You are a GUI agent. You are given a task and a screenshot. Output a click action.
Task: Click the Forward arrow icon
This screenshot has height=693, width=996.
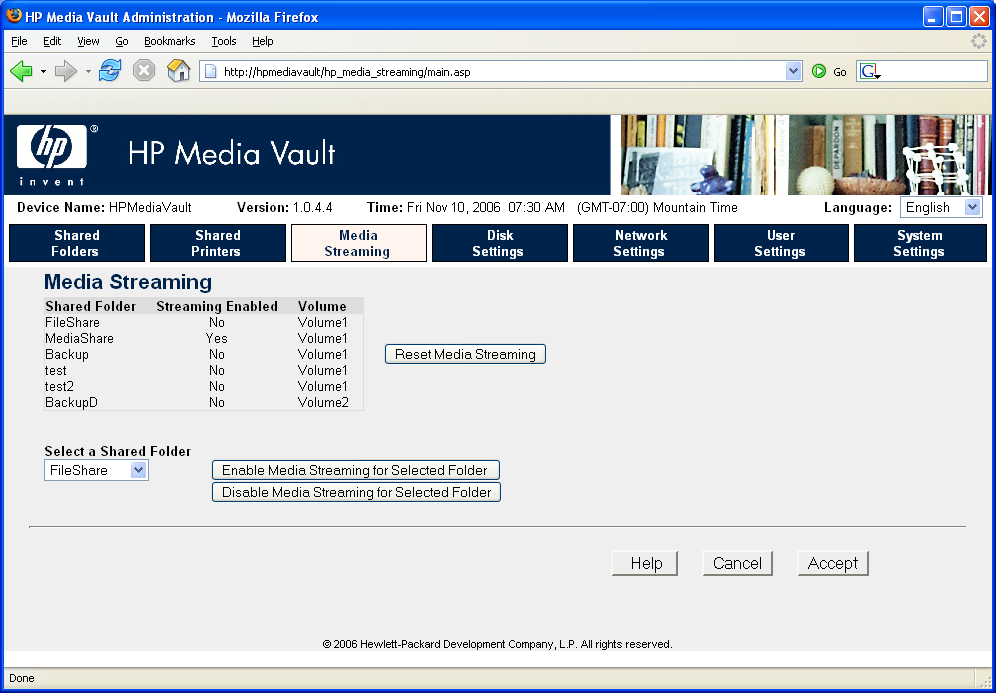pos(66,71)
